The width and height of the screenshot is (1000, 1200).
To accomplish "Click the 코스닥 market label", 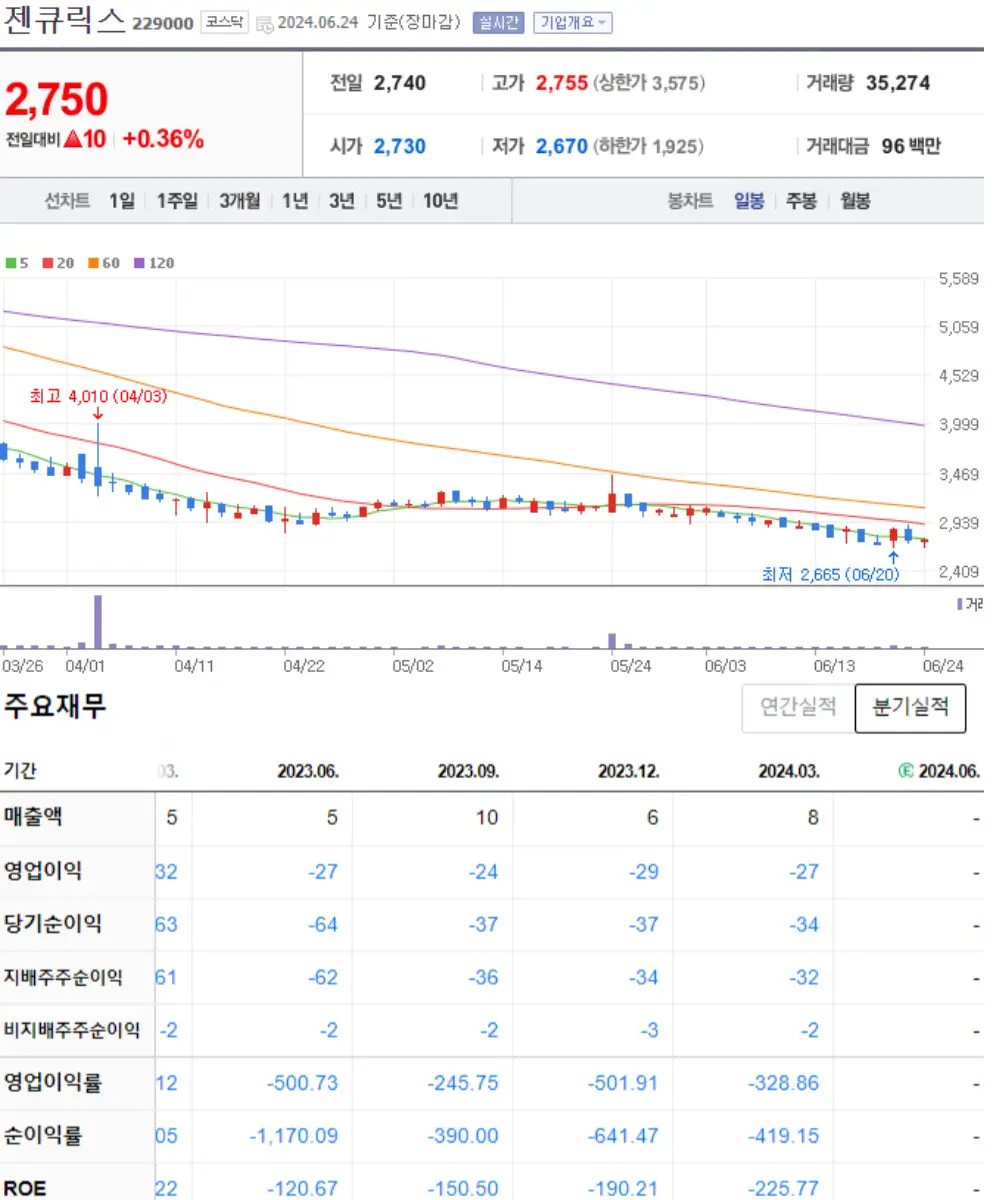I will tap(224, 23).
